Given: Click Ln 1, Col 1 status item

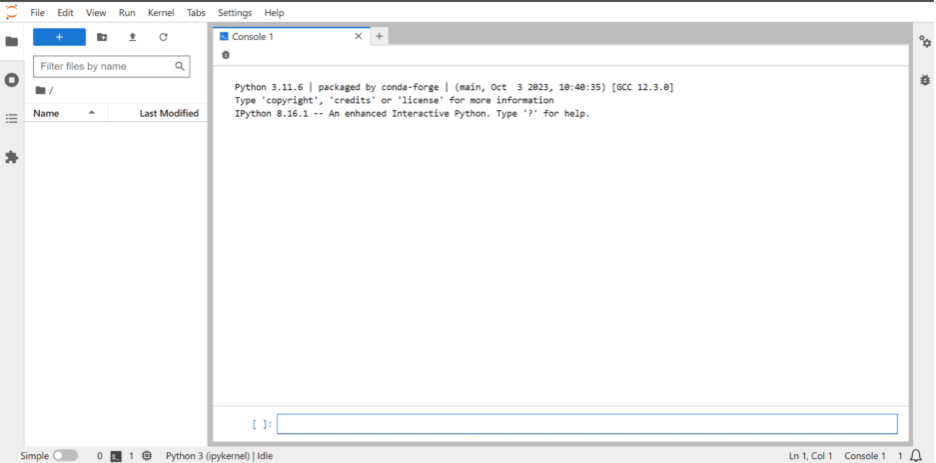Looking at the screenshot, I should click(x=811, y=456).
